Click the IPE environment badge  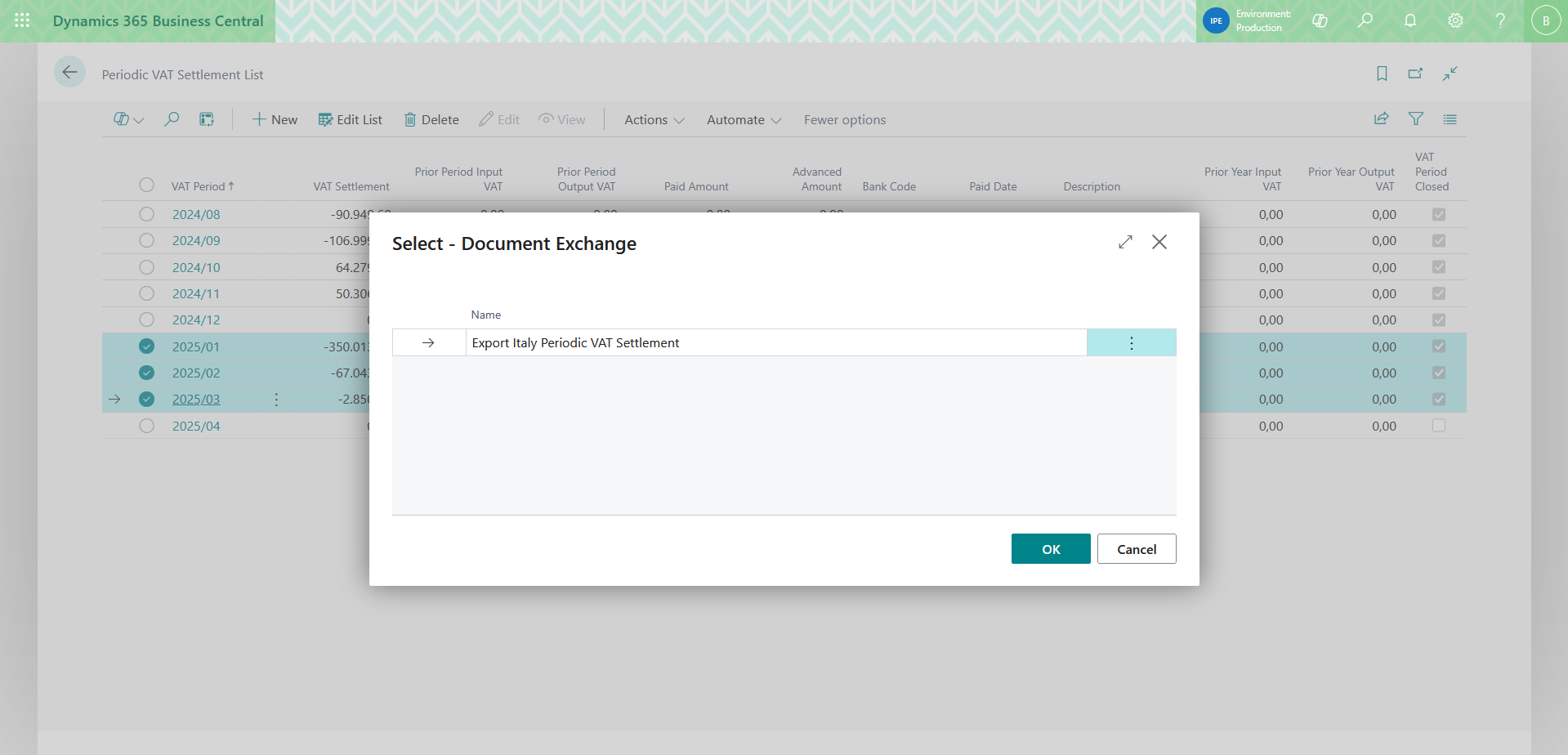point(1216,20)
